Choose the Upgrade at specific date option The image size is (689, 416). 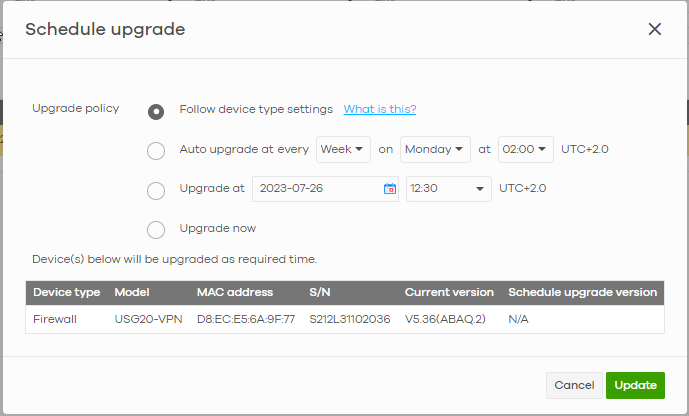(x=156, y=190)
